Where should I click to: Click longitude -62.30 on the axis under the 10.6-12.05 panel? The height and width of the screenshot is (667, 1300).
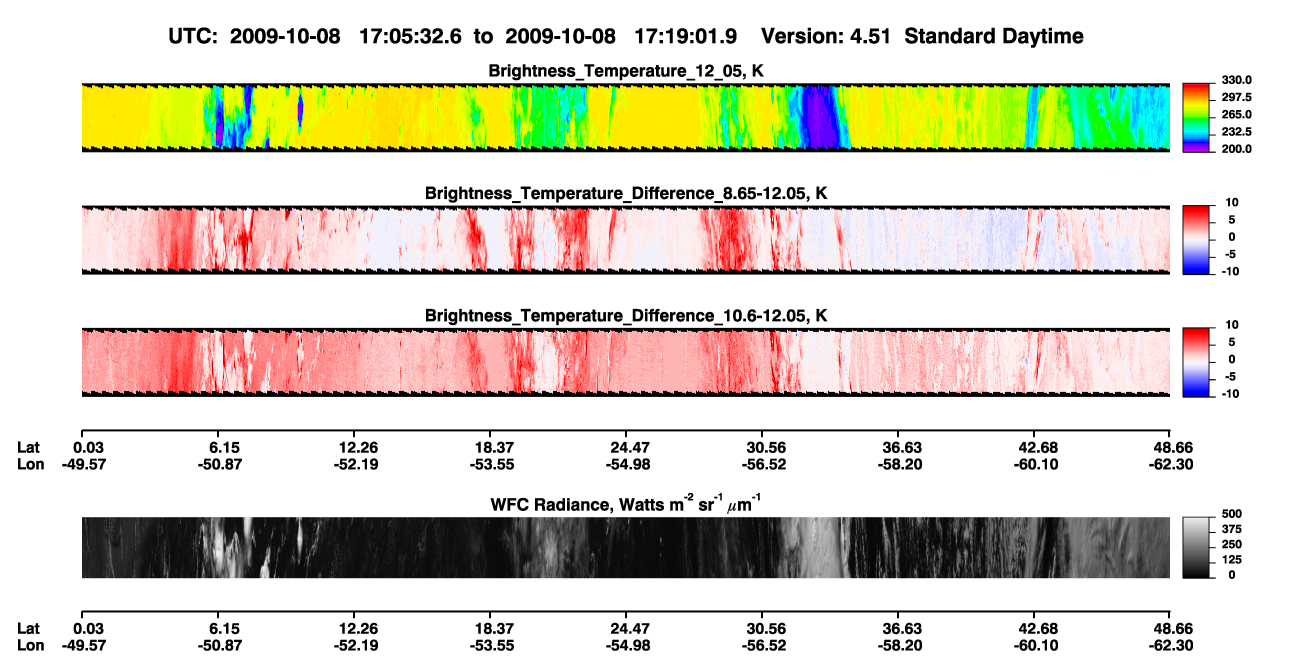[1169, 463]
